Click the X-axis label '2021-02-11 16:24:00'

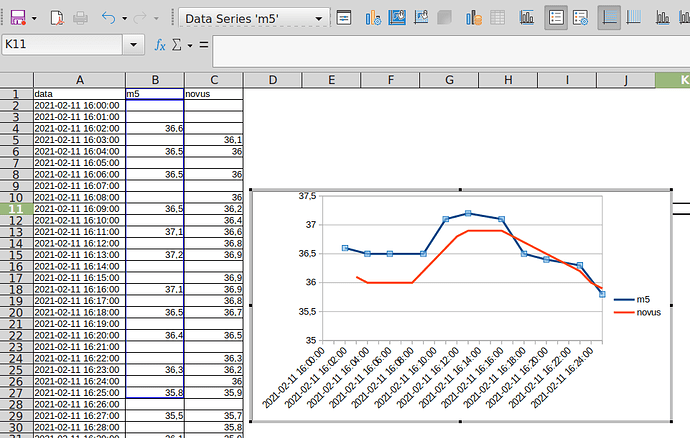point(562,377)
